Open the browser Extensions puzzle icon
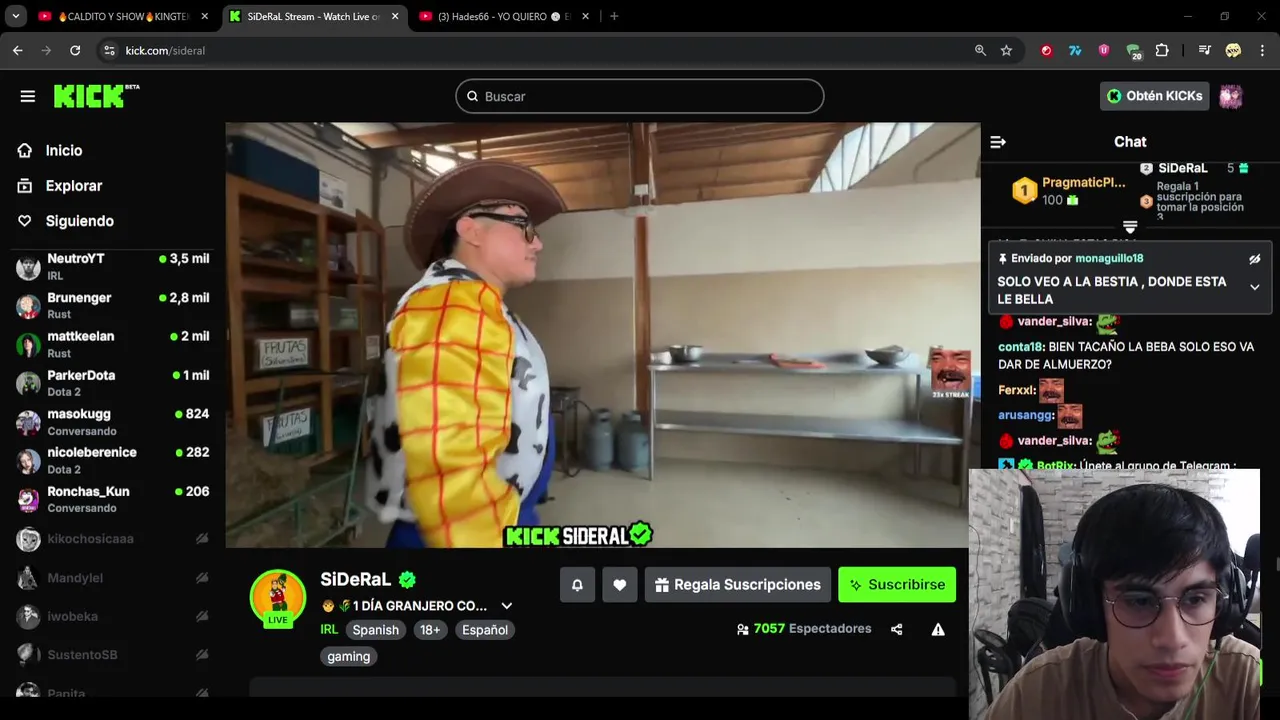The height and width of the screenshot is (720, 1280). pos(1162,50)
